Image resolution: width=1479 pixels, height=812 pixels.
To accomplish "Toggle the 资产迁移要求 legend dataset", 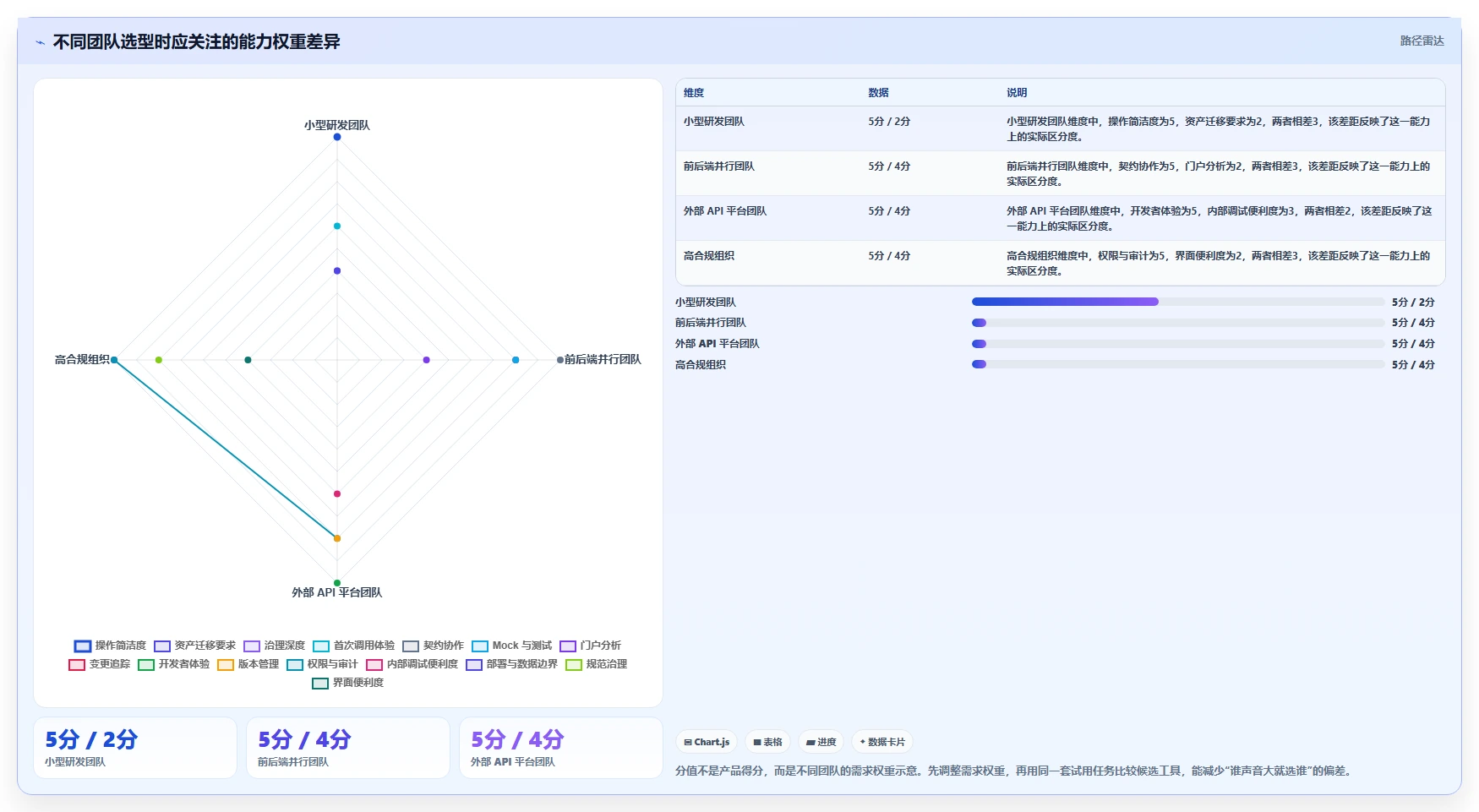I will (194, 646).
